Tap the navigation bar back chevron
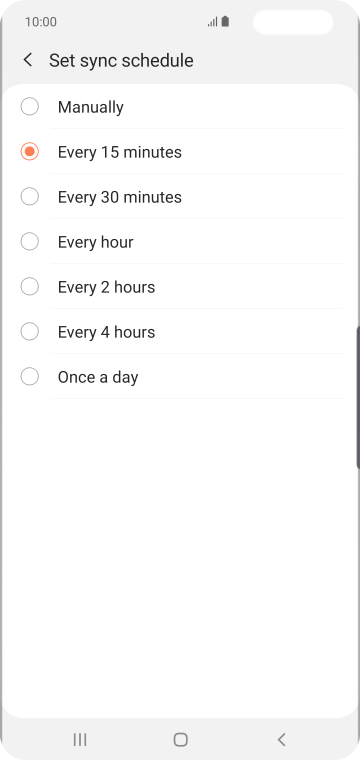360x760 pixels. pyautogui.click(x=281, y=739)
